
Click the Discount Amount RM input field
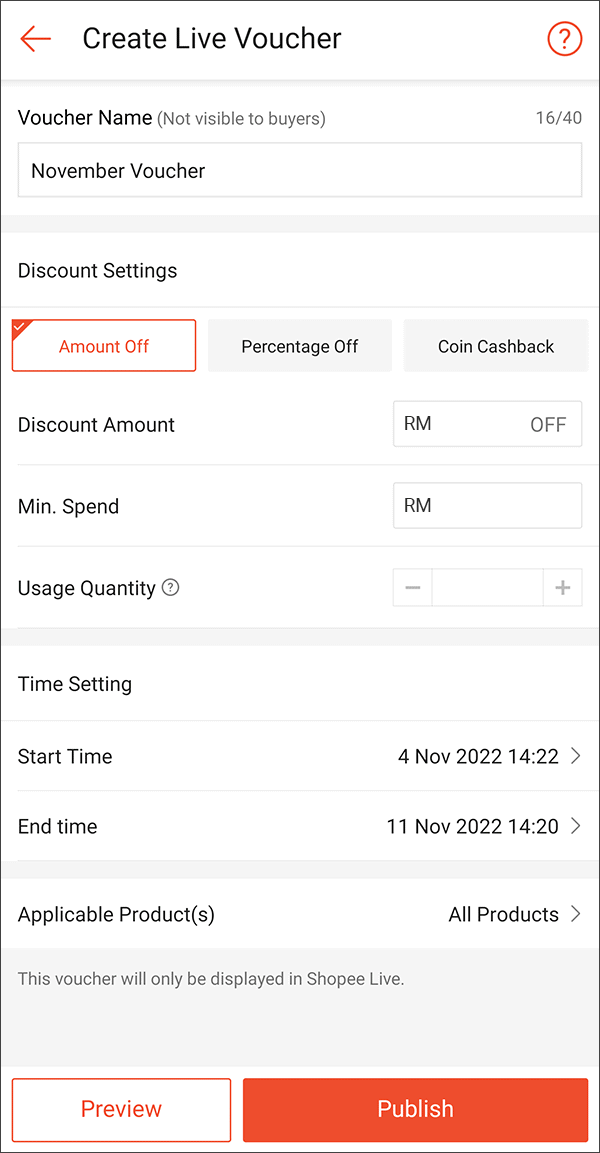[487, 424]
